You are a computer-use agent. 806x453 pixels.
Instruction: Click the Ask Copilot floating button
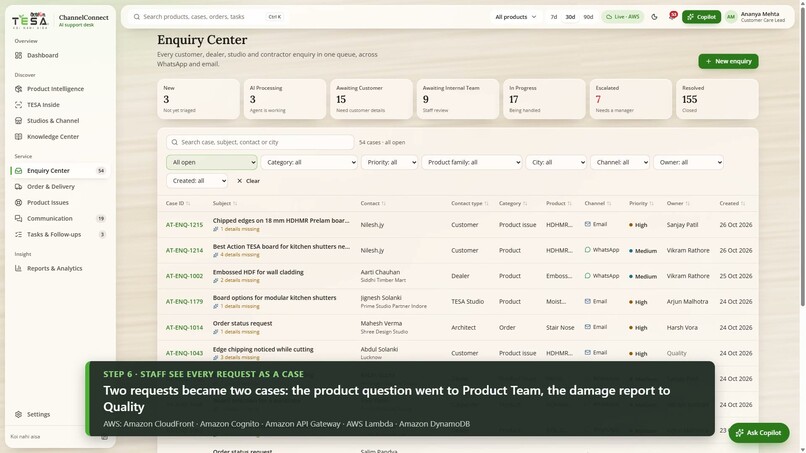(x=759, y=433)
